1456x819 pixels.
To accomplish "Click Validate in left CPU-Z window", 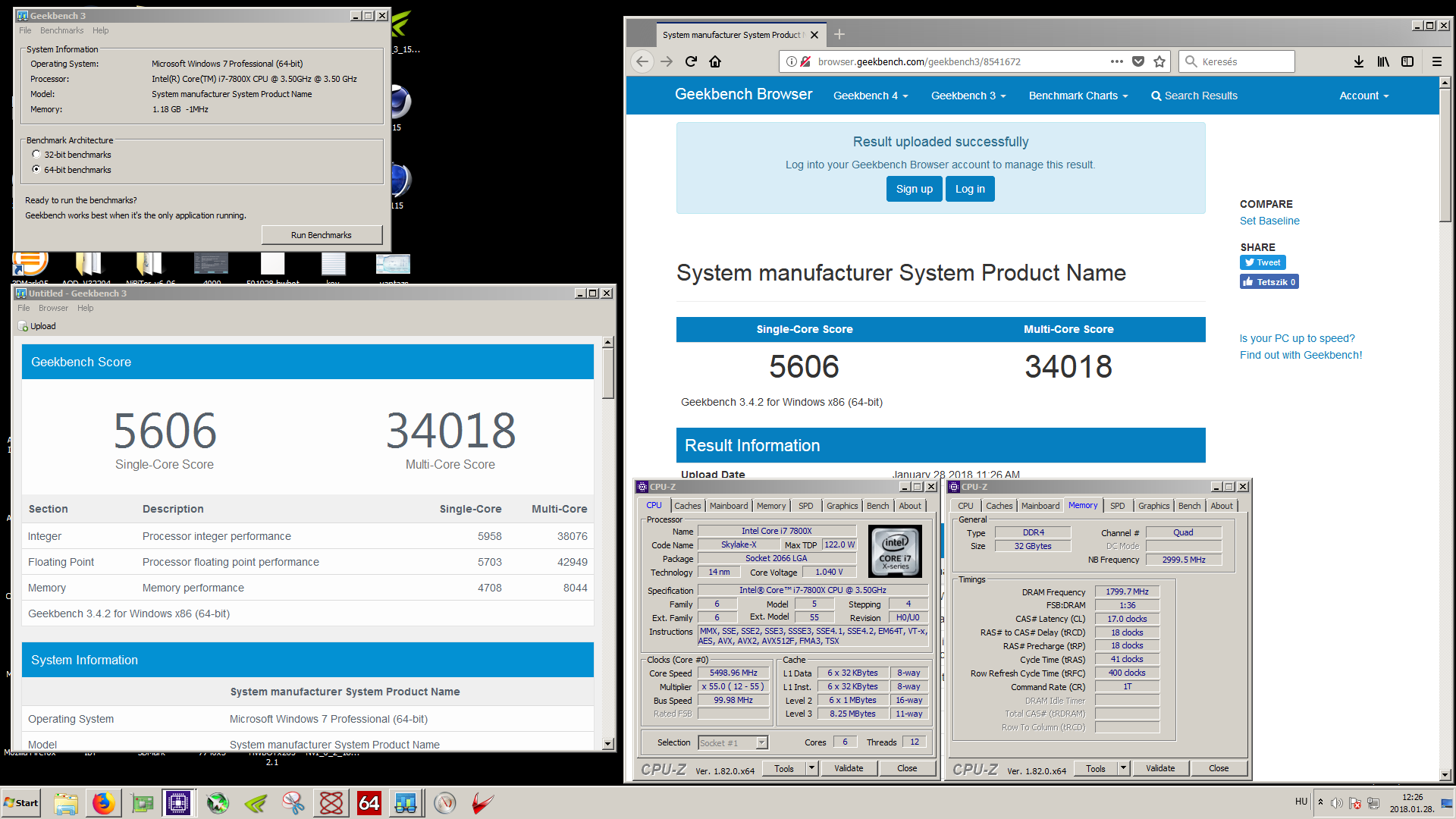I will pyautogui.click(x=849, y=768).
